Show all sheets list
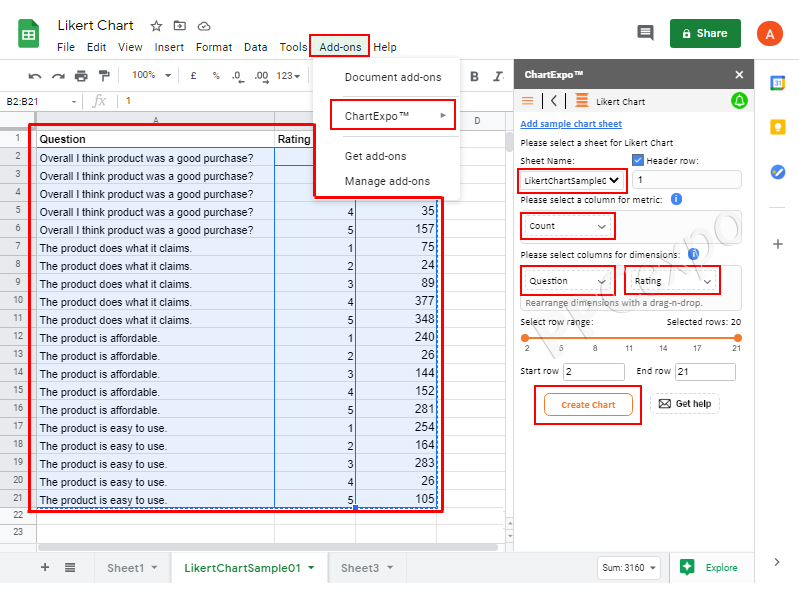799x597 pixels. 70,567
